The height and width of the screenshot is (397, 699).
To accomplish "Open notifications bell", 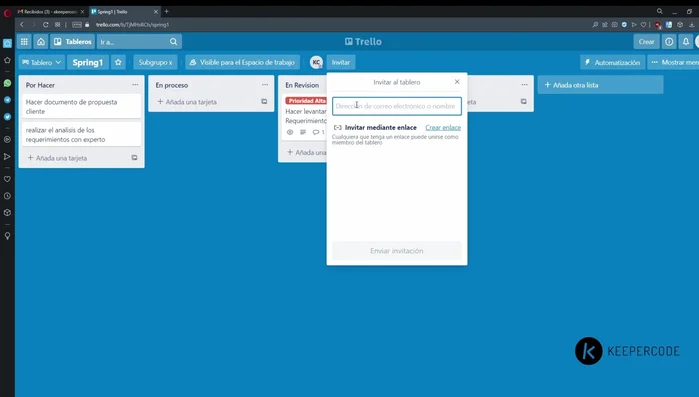I will tap(686, 41).
